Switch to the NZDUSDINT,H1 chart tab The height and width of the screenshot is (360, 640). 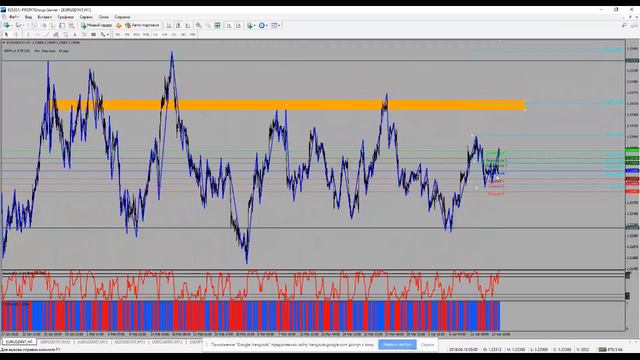tap(130, 342)
